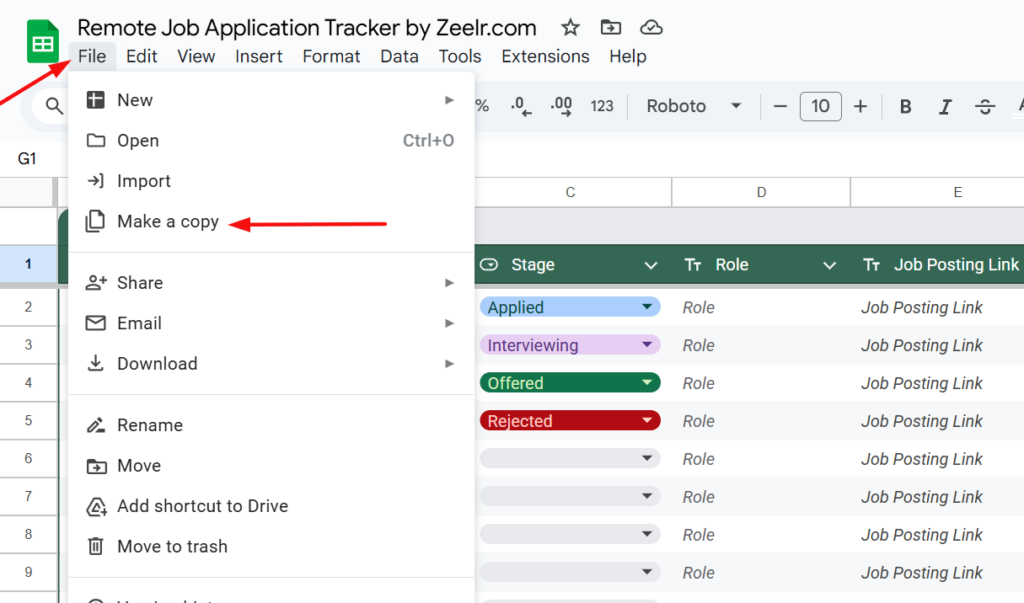
Task: Open empty stage dropdown in row 6
Action: point(570,459)
